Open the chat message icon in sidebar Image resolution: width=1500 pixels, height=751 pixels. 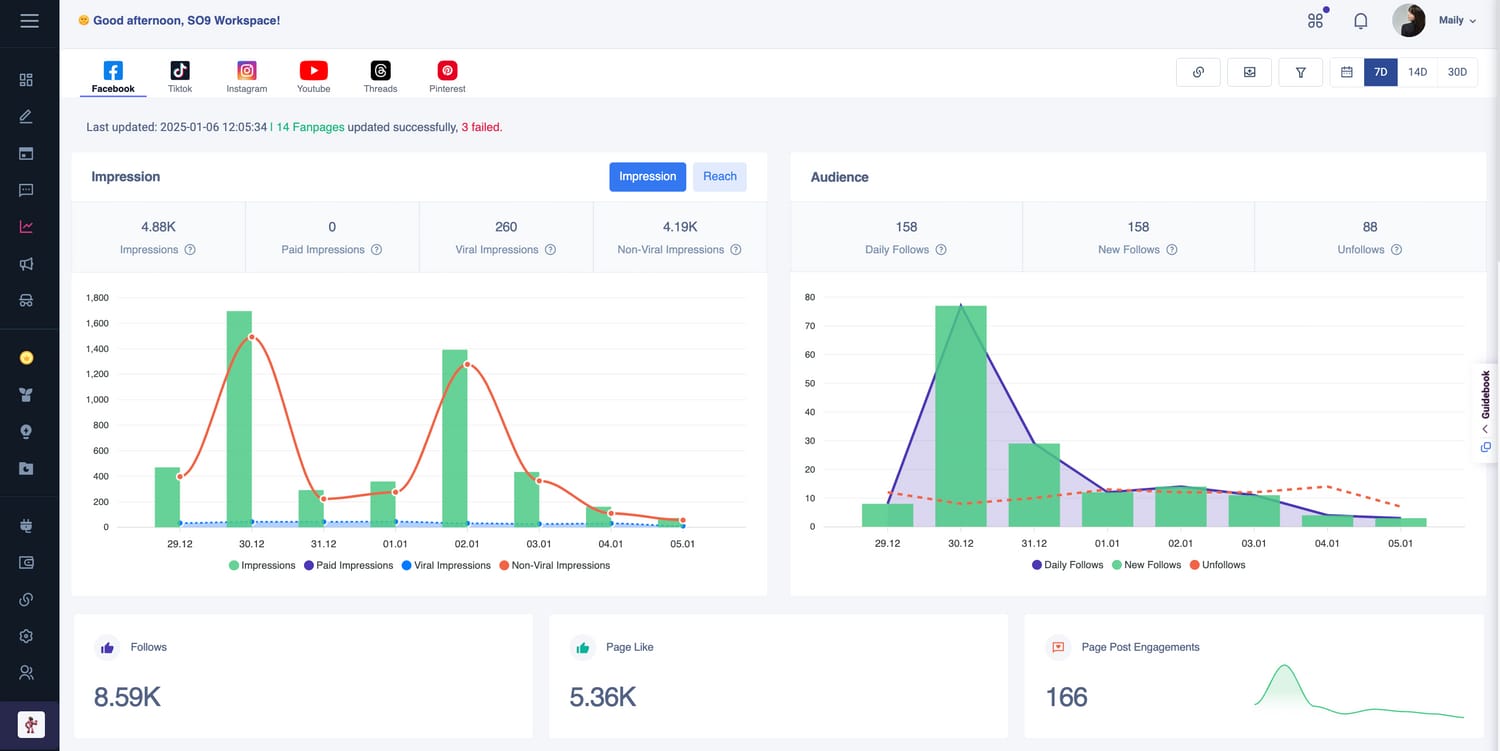pos(26,190)
